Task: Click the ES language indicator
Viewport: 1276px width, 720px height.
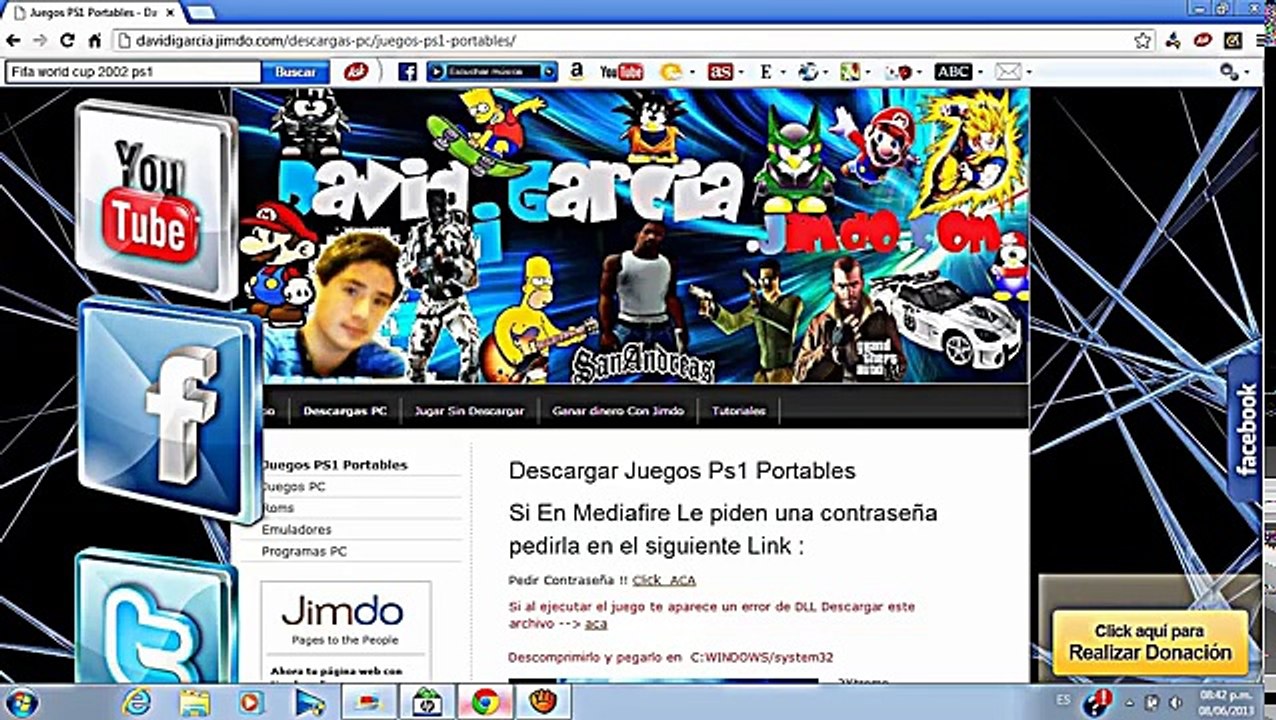Action: 1063,701
